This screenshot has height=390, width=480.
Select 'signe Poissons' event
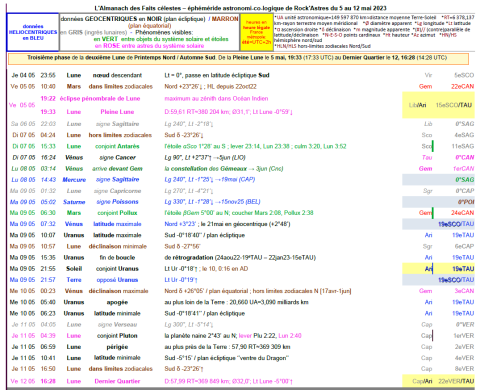117,202
